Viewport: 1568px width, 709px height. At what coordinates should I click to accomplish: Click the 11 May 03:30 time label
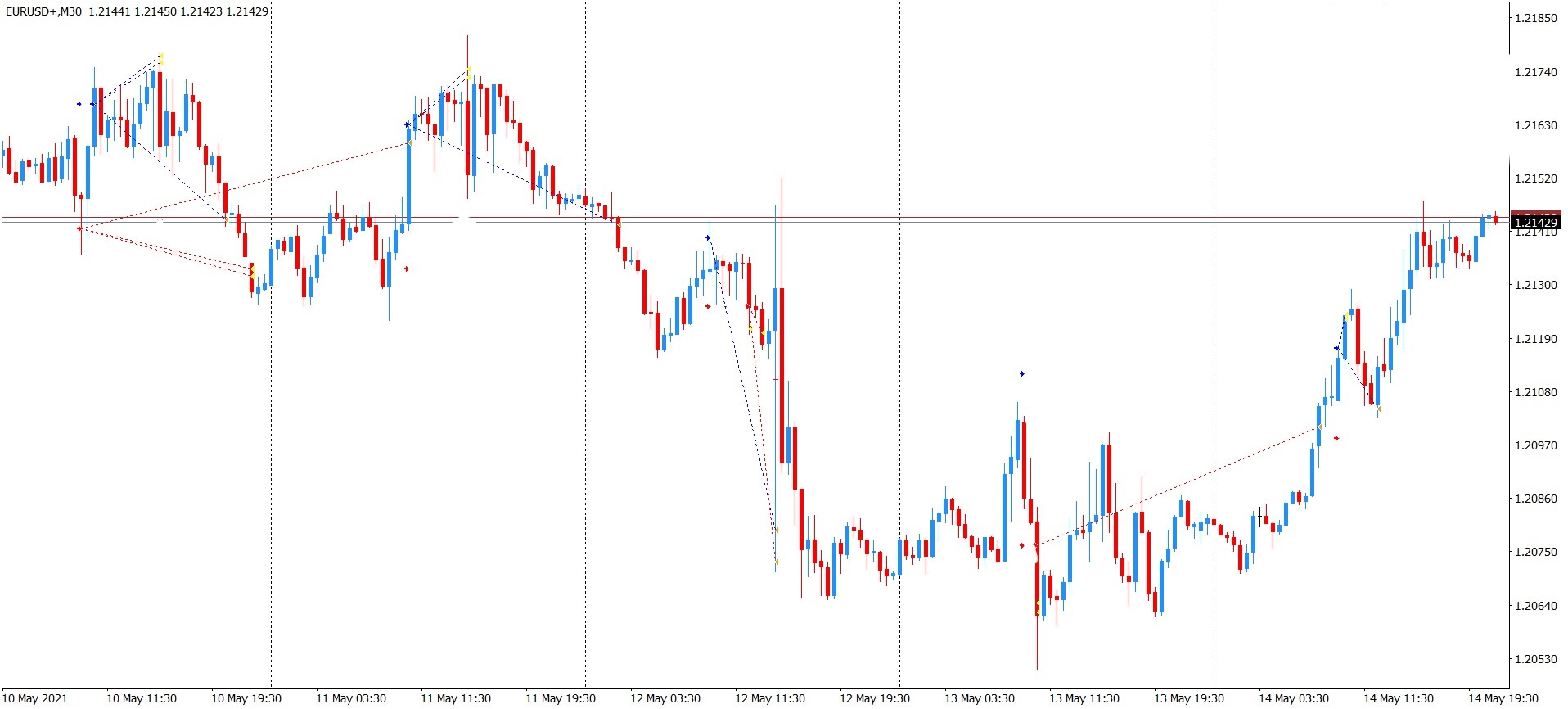pyautogui.click(x=351, y=698)
